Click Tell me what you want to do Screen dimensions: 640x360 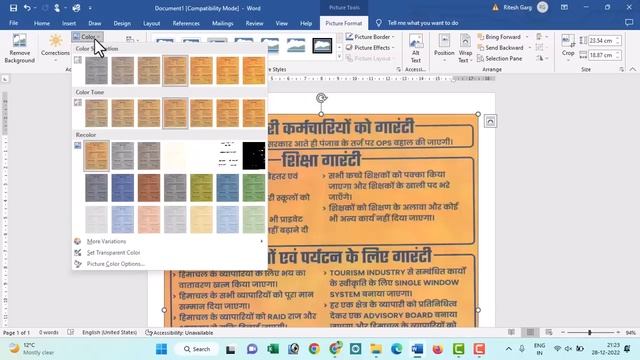[423, 23]
